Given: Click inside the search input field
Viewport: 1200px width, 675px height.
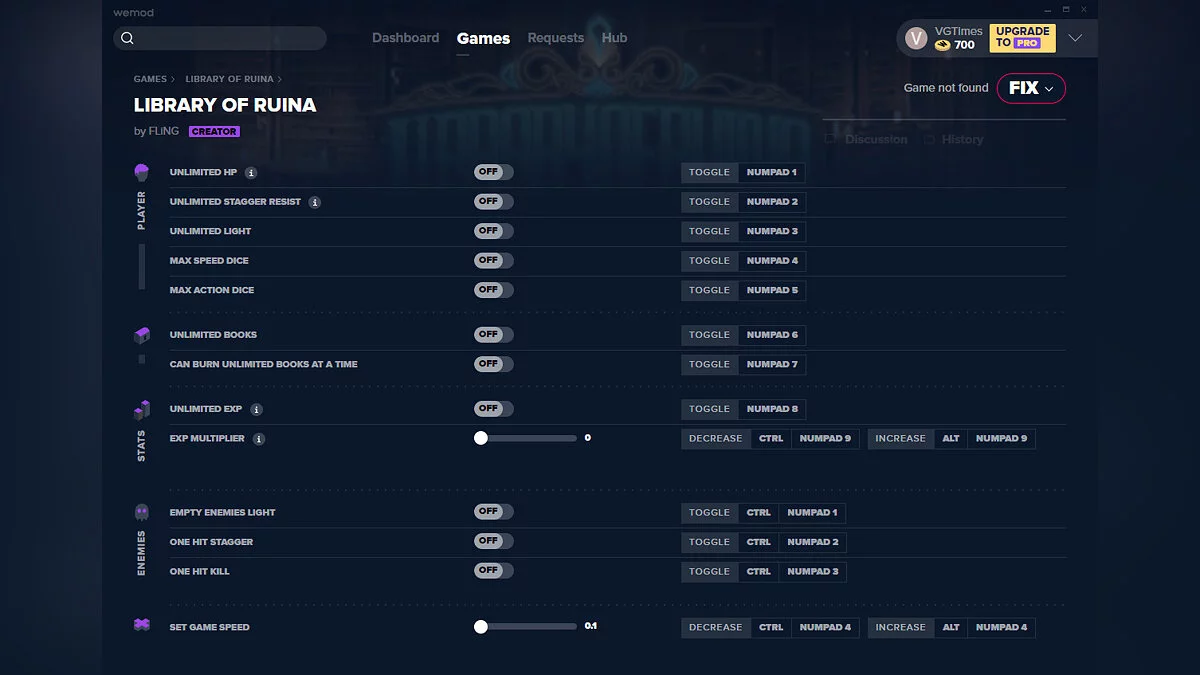Looking at the screenshot, I should [220, 39].
